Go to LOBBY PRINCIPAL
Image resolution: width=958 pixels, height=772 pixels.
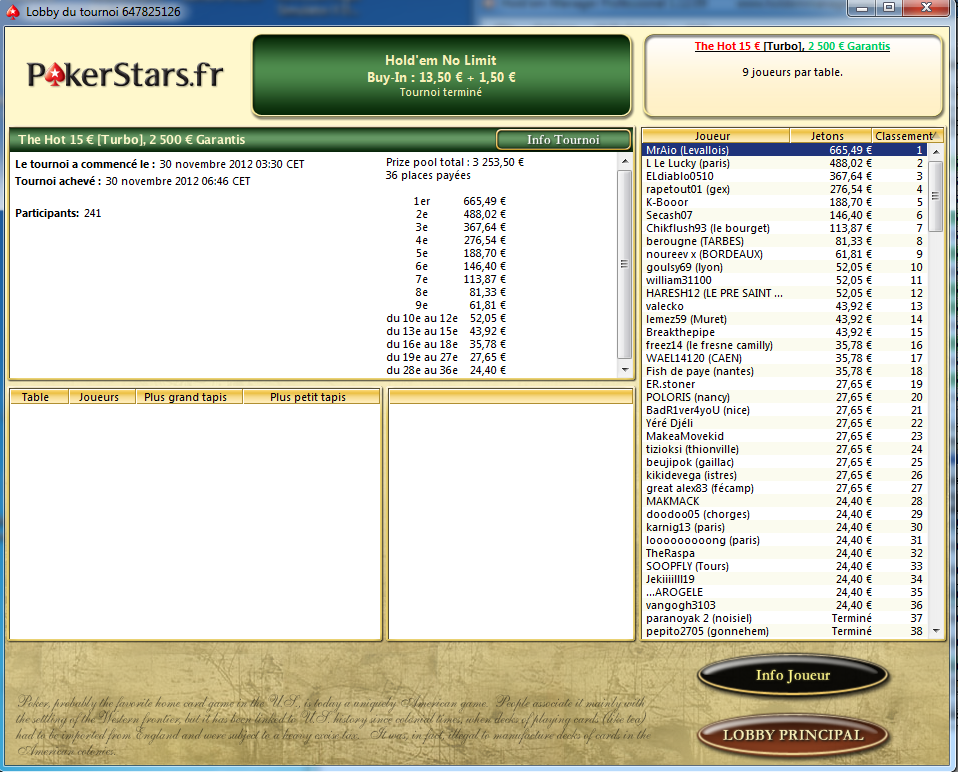click(792, 735)
